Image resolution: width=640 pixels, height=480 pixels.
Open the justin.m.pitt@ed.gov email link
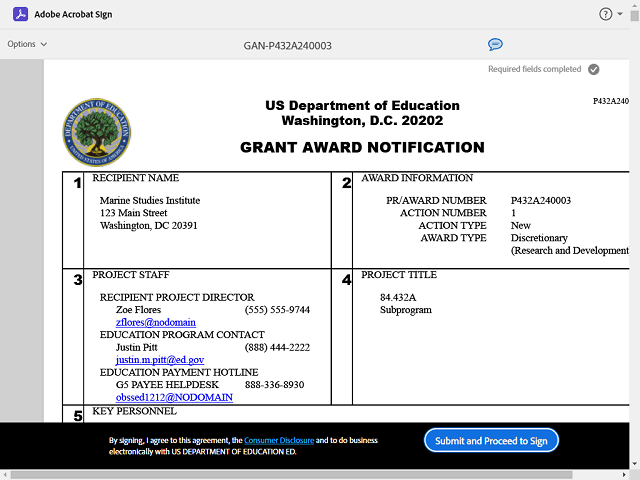click(x=160, y=360)
